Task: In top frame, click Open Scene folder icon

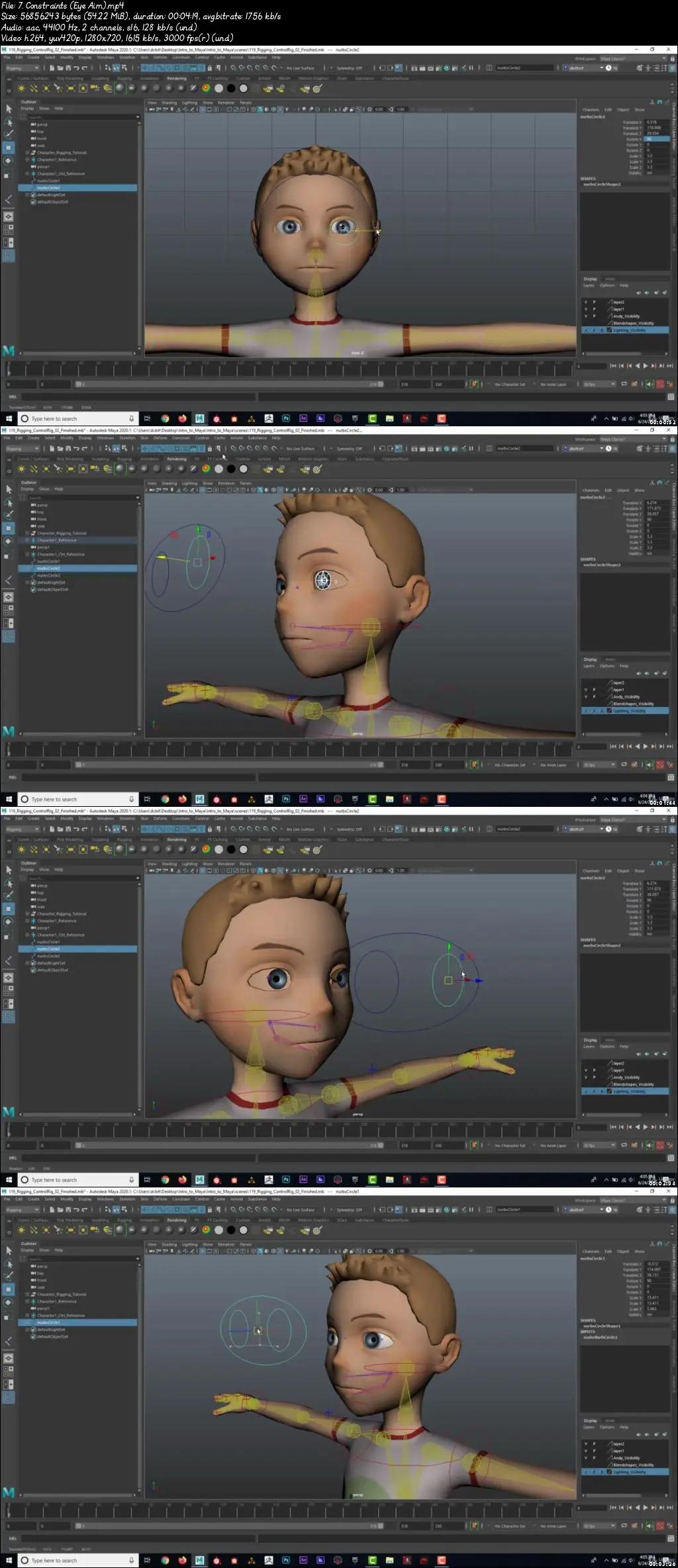Action: 60,68
